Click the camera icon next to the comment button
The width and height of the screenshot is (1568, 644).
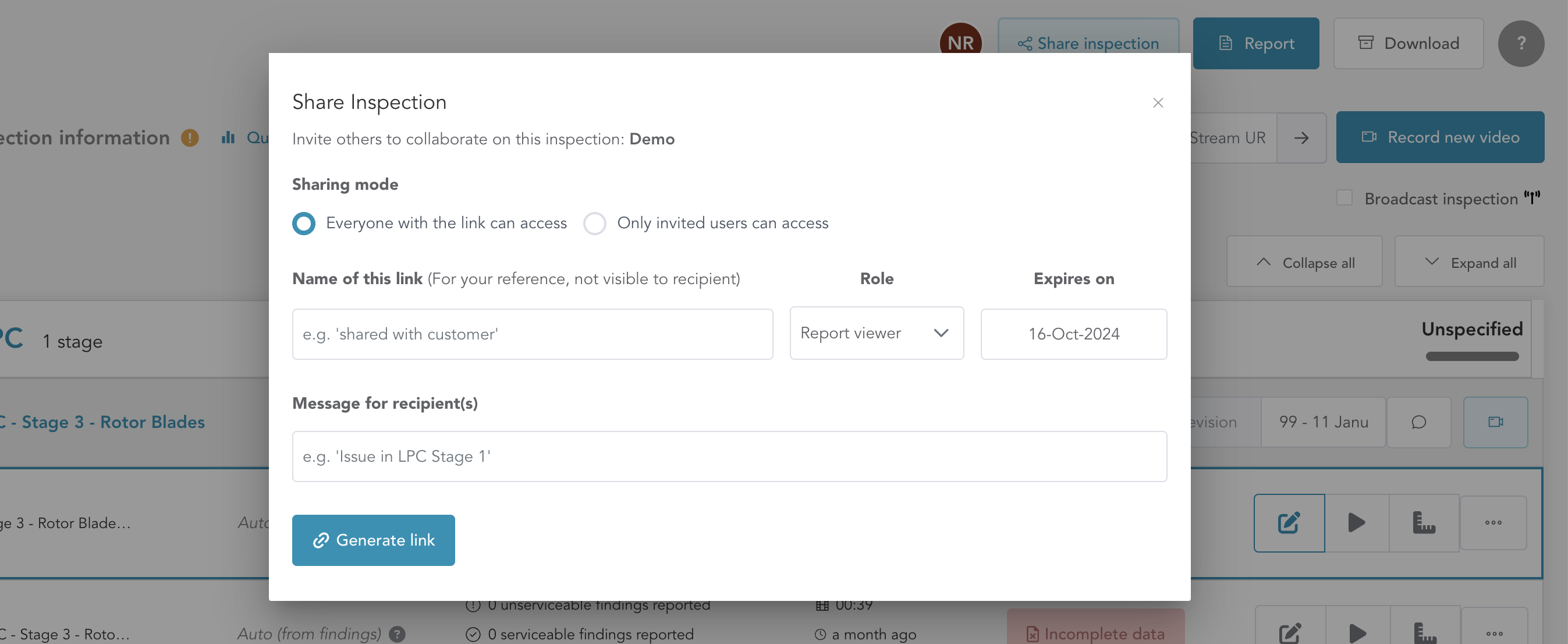[x=1495, y=422]
